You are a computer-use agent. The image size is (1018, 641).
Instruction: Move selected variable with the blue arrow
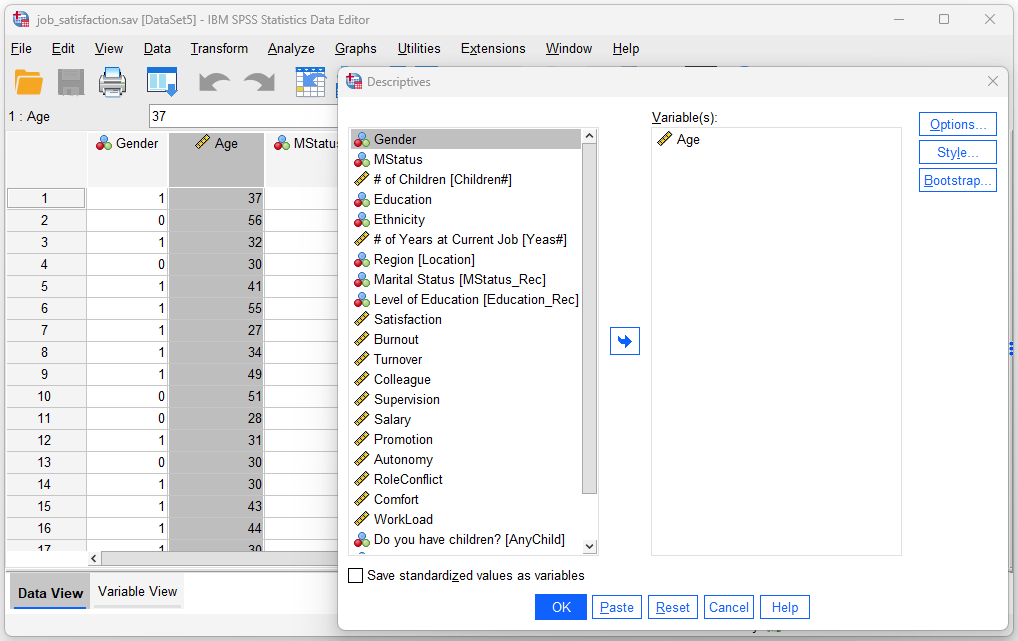click(x=624, y=340)
